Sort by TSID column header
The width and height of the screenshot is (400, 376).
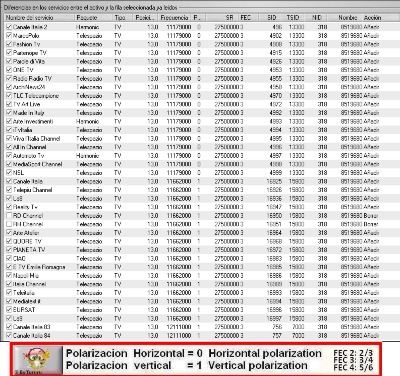[x=293, y=18]
